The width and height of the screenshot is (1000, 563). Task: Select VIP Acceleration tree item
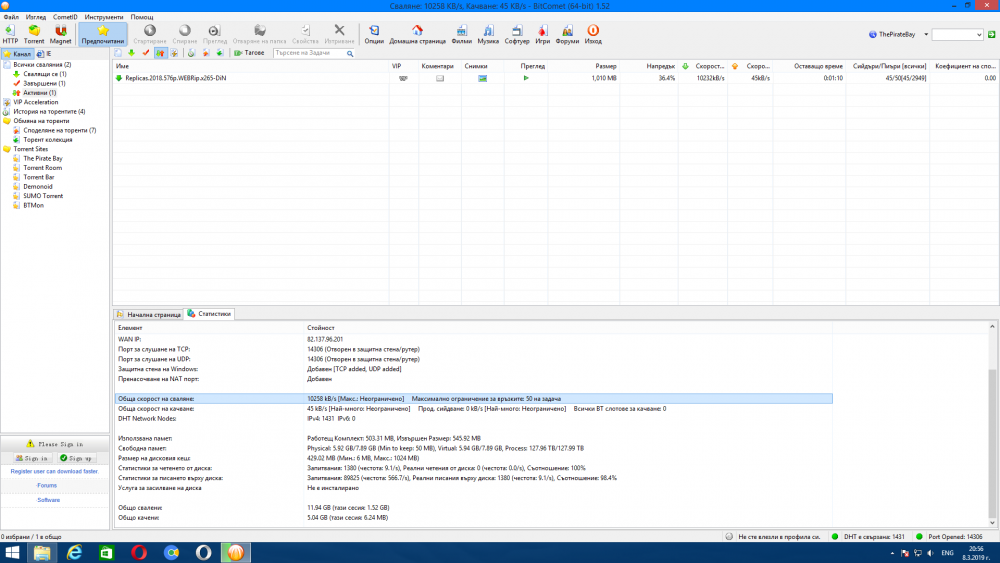(x=36, y=102)
